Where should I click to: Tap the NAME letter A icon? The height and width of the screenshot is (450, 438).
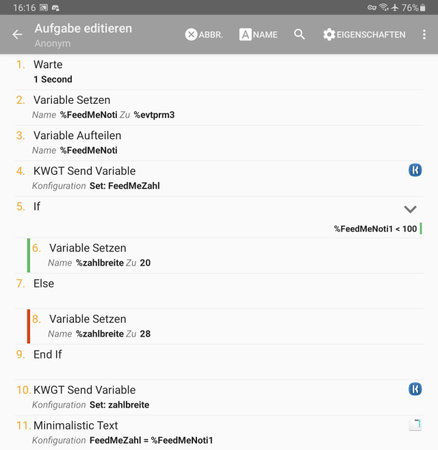coord(245,34)
